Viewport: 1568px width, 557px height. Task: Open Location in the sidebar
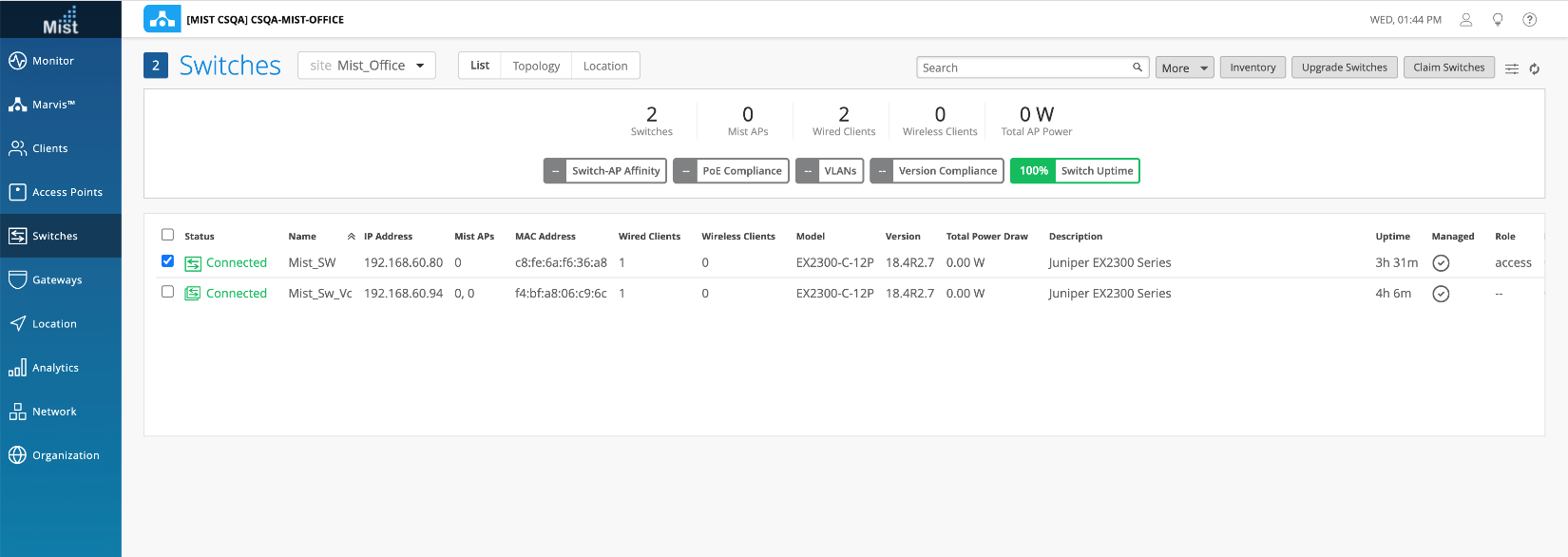pos(61,323)
